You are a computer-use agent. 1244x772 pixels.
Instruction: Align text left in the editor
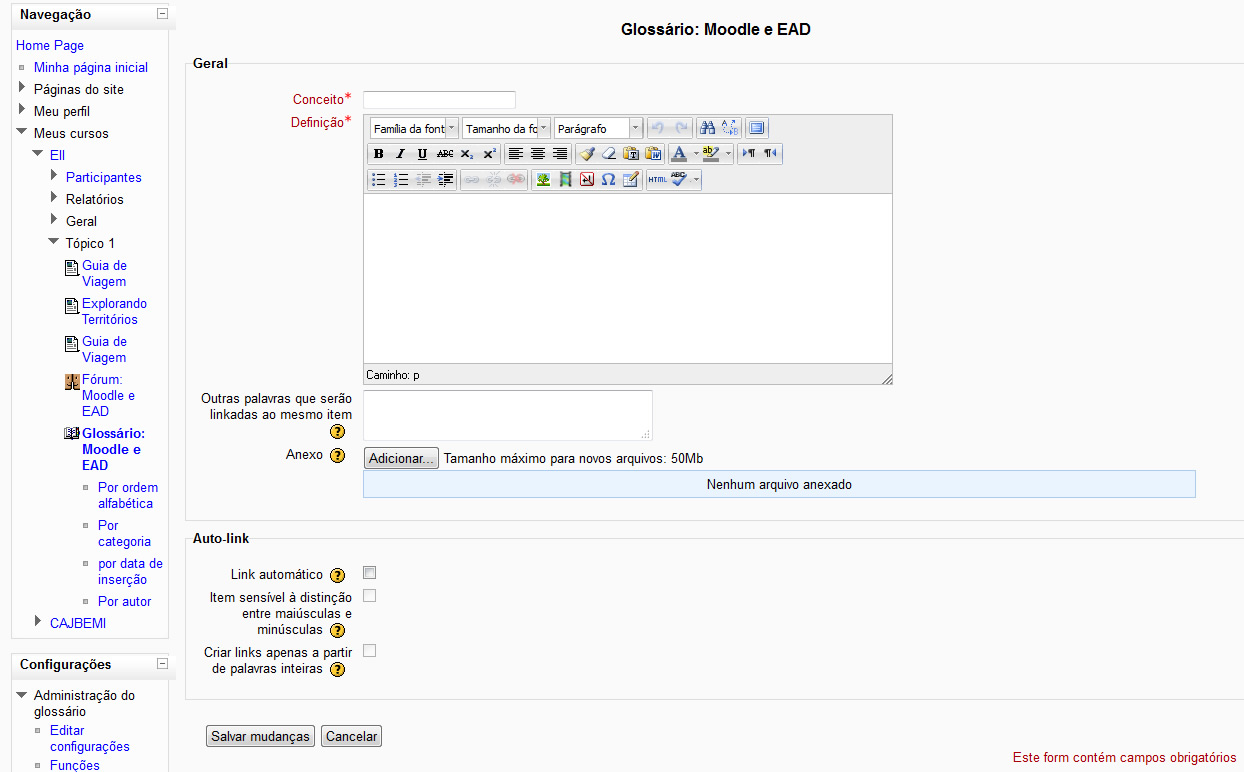pyautogui.click(x=516, y=154)
